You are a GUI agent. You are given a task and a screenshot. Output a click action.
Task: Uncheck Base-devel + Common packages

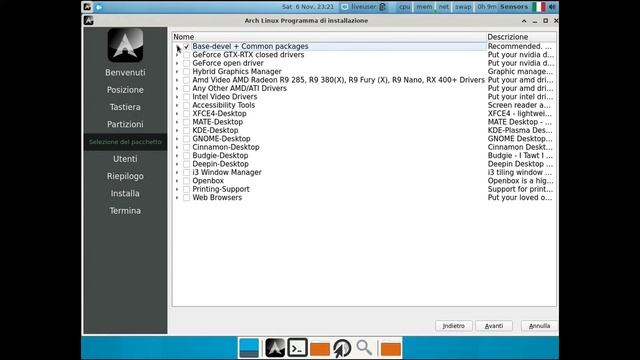(186, 47)
